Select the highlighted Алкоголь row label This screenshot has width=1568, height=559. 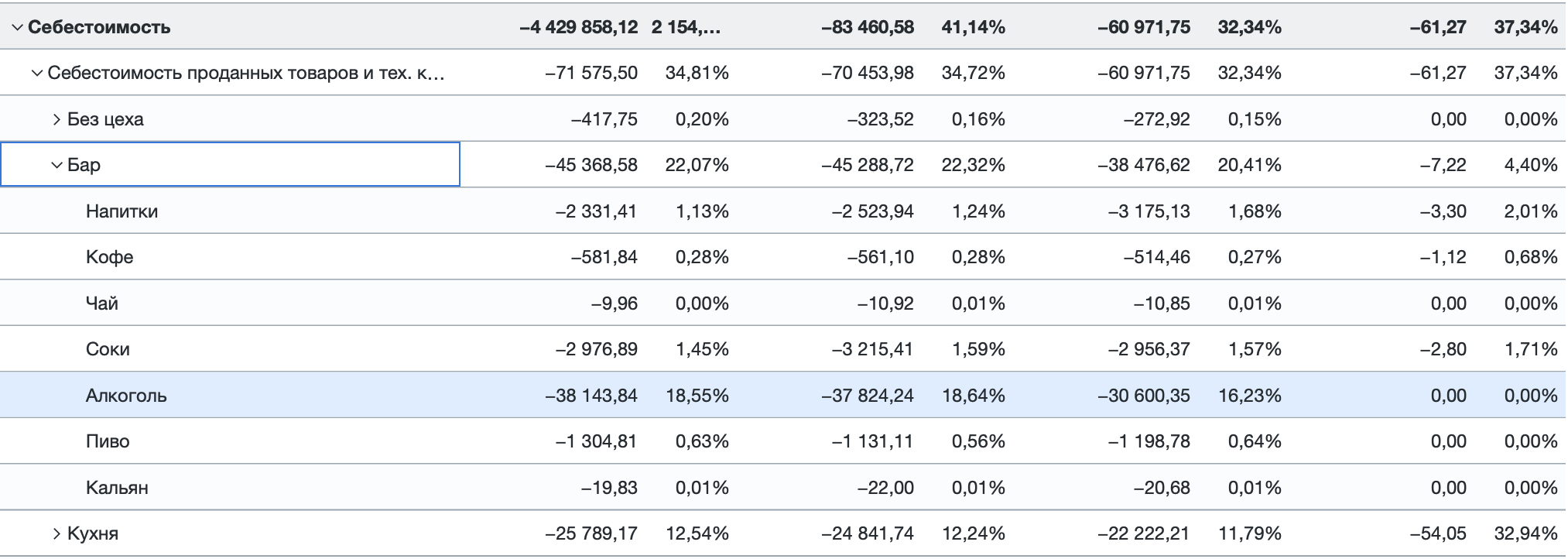pyautogui.click(x=126, y=396)
